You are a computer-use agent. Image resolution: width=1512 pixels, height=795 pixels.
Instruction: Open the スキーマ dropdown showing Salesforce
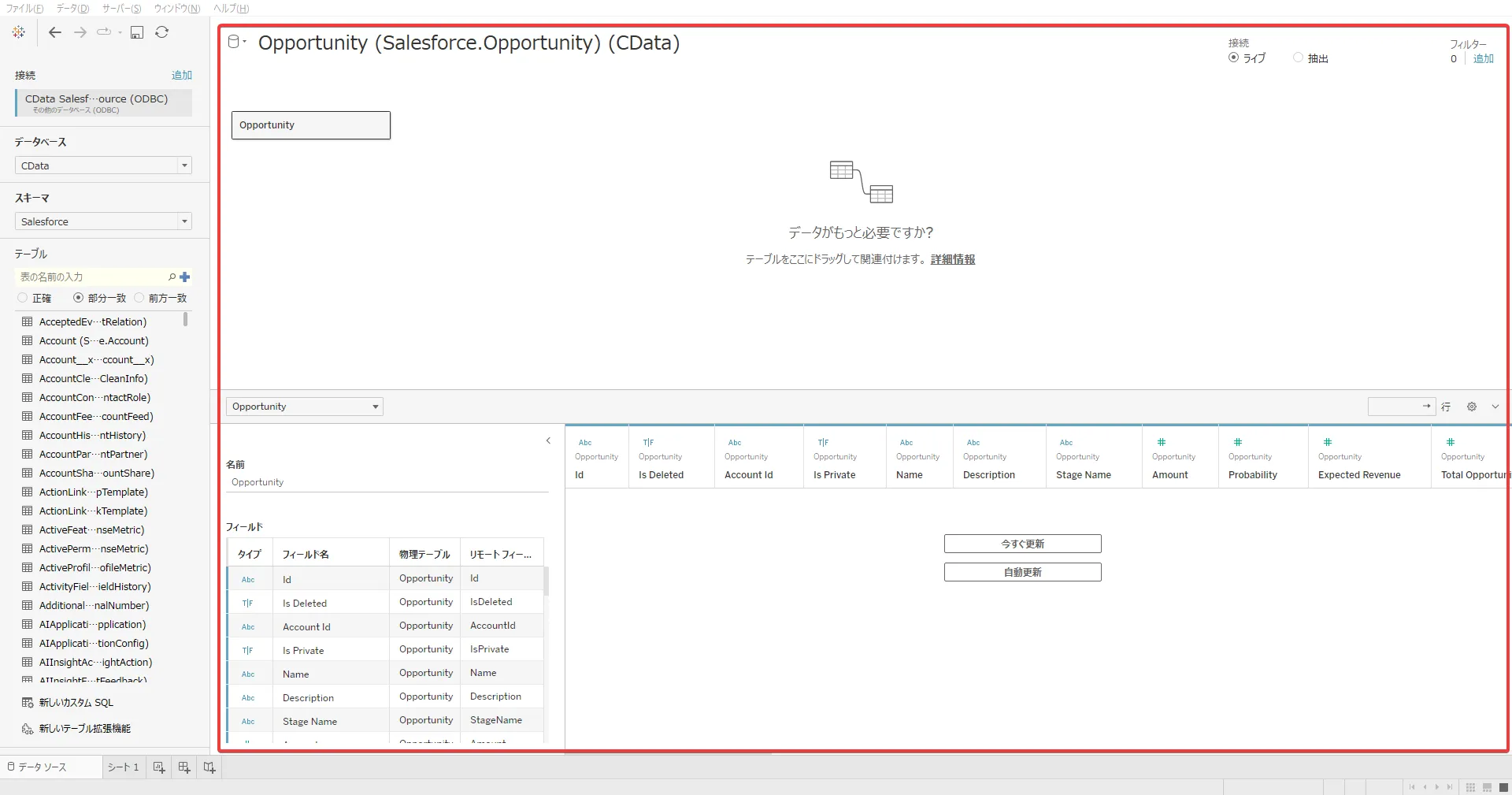tap(103, 221)
